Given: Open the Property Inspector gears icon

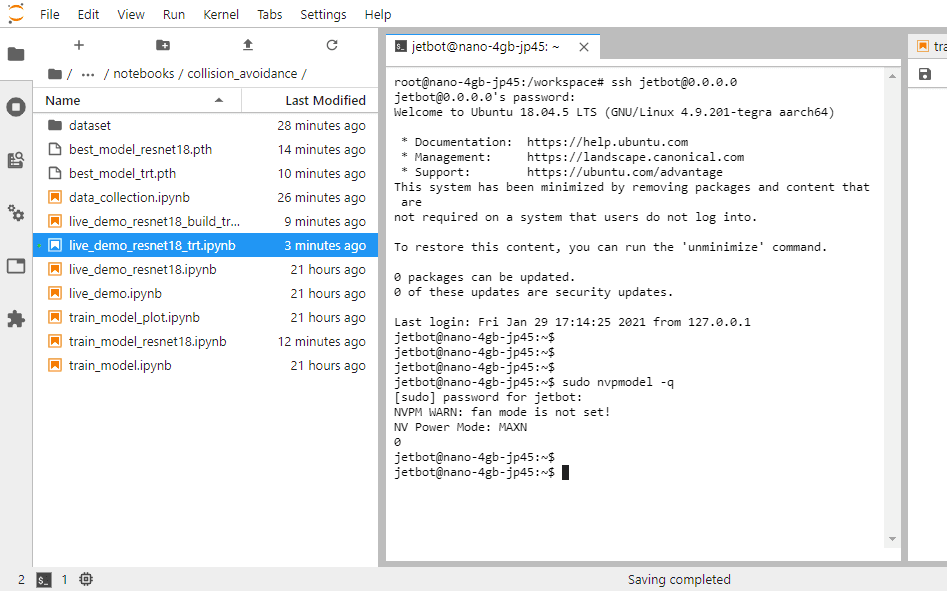Looking at the screenshot, I should [x=16, y=212].
